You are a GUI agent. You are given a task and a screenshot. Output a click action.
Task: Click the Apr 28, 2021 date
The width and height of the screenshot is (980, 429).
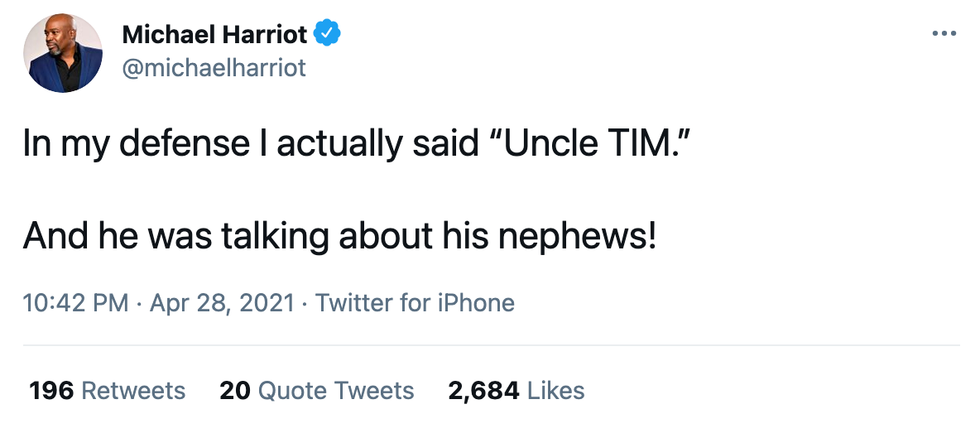222,303
